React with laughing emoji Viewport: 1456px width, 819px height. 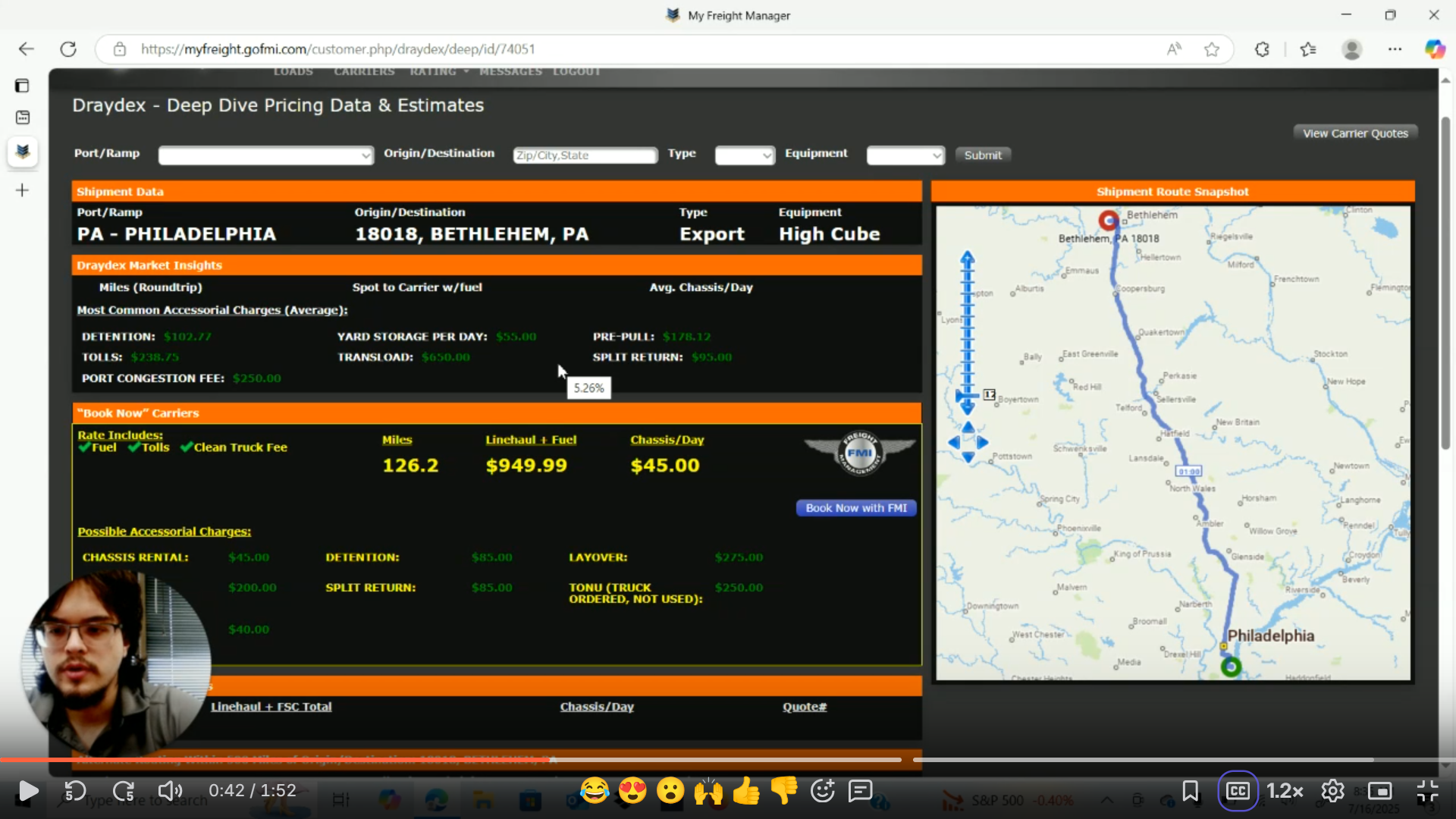[x=595, y=791]
